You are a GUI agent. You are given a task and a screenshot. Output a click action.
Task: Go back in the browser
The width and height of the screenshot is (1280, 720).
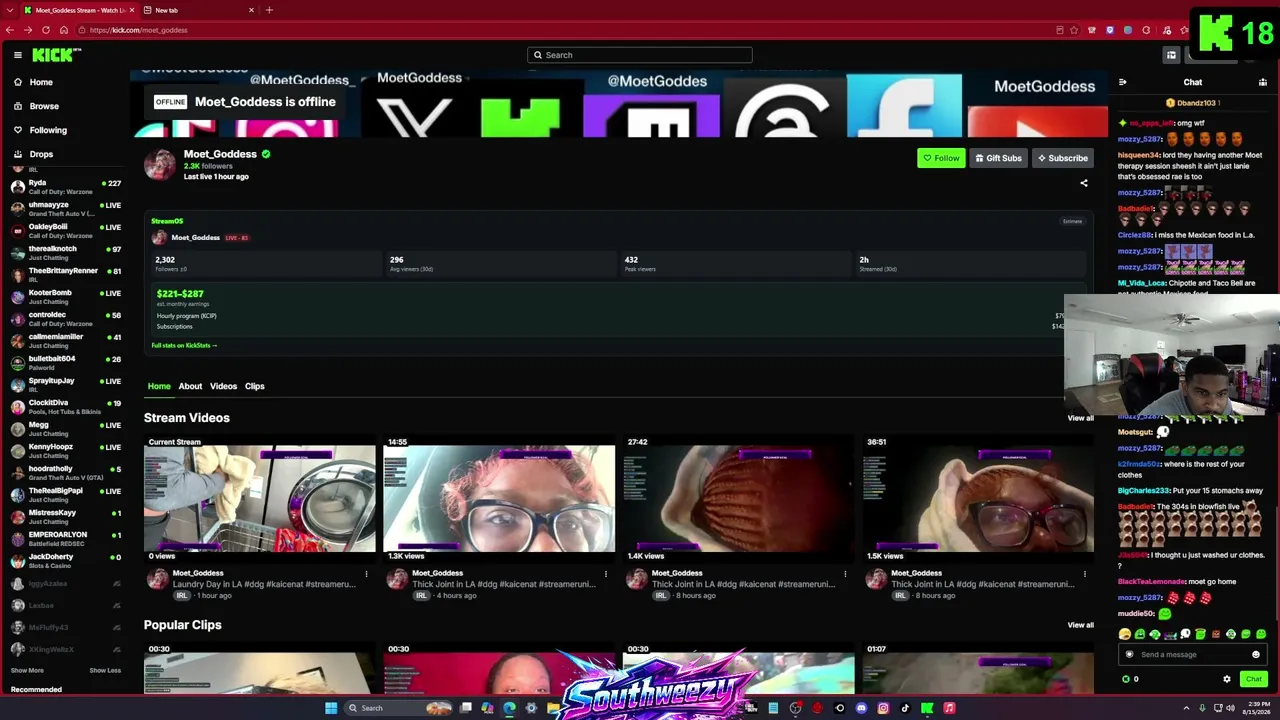tap(10, 30)
